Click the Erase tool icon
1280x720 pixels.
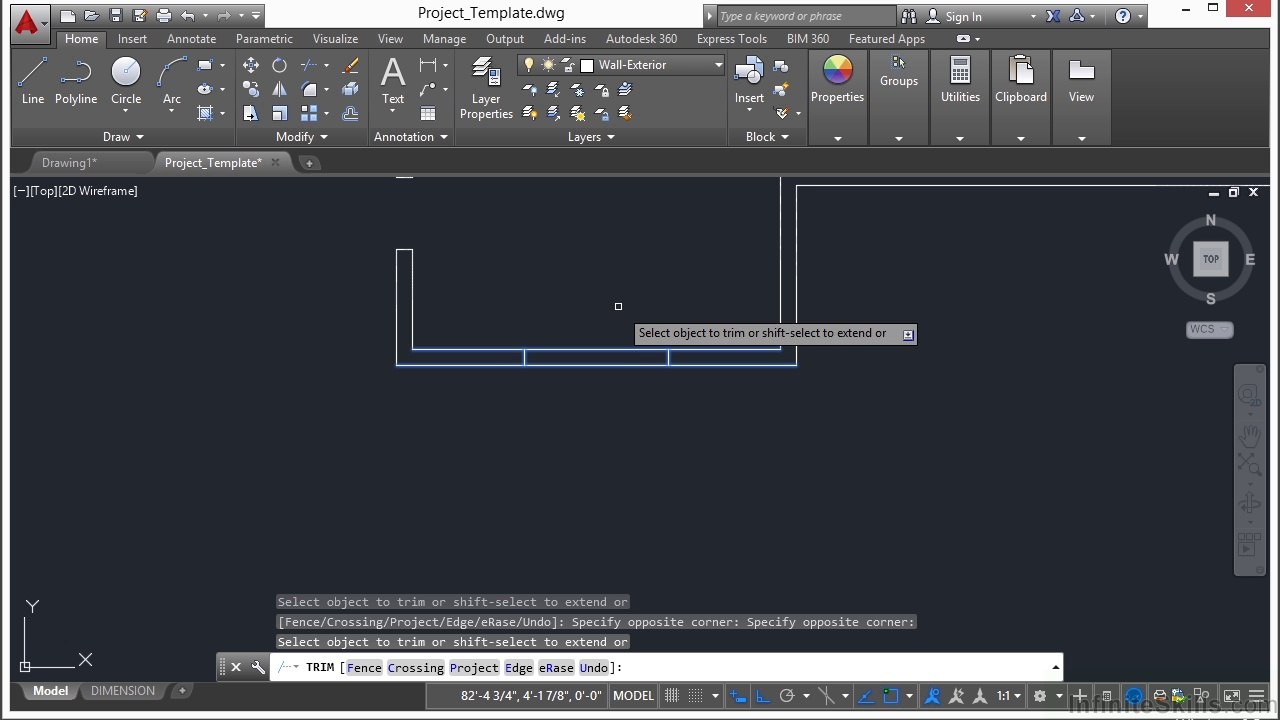350,65
